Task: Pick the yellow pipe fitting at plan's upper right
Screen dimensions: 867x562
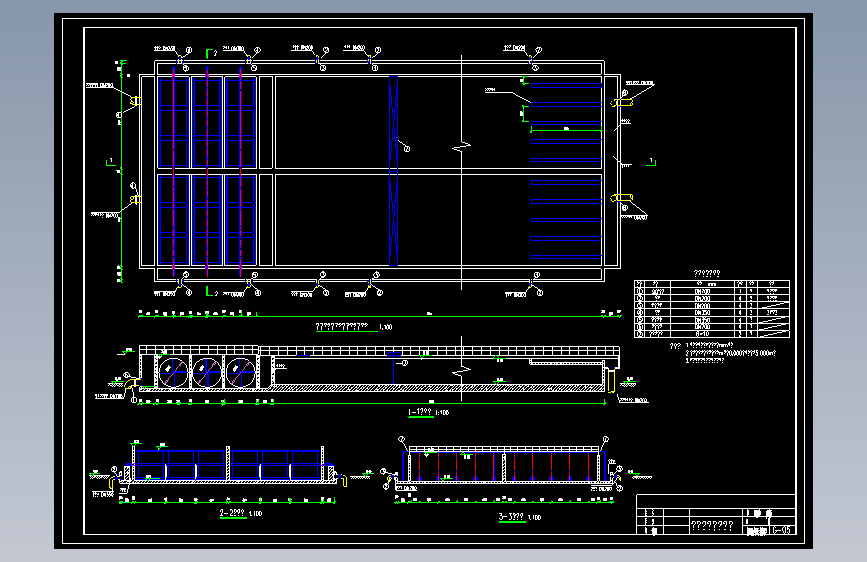Action: tap(621, 102)
